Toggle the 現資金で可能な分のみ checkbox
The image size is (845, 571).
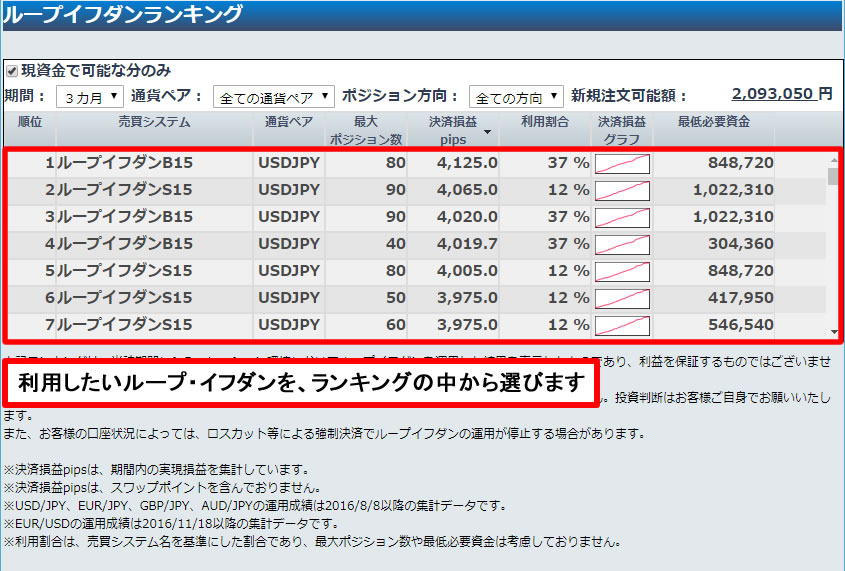pyautogui.click(x=11, y=71)
